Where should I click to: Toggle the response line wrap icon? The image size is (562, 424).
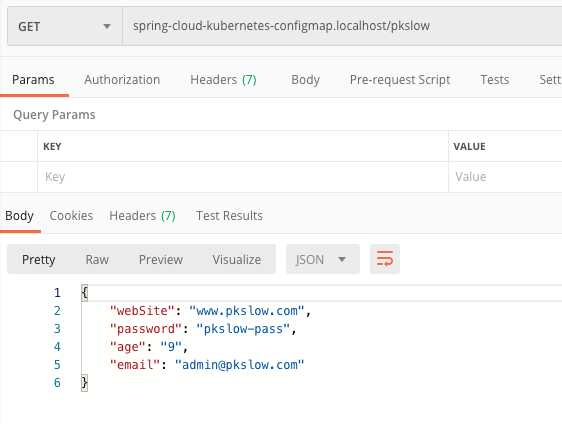385,259
